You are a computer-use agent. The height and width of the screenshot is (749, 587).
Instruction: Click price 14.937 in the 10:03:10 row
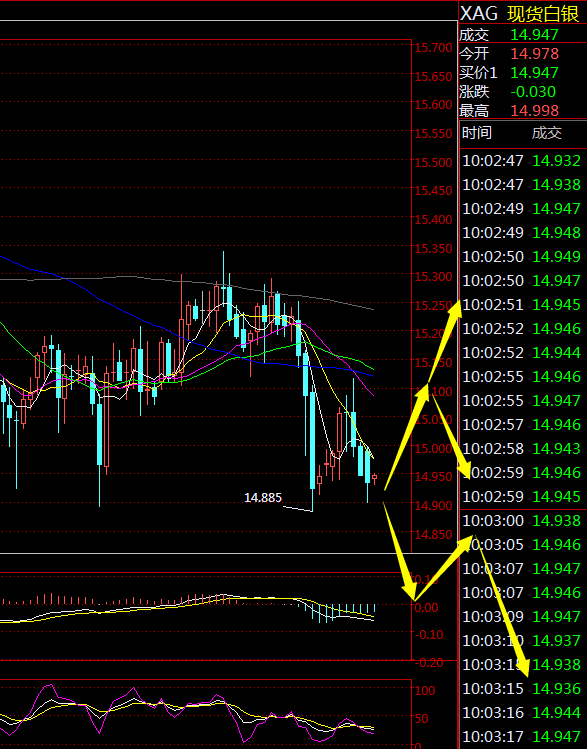(556, 641)
